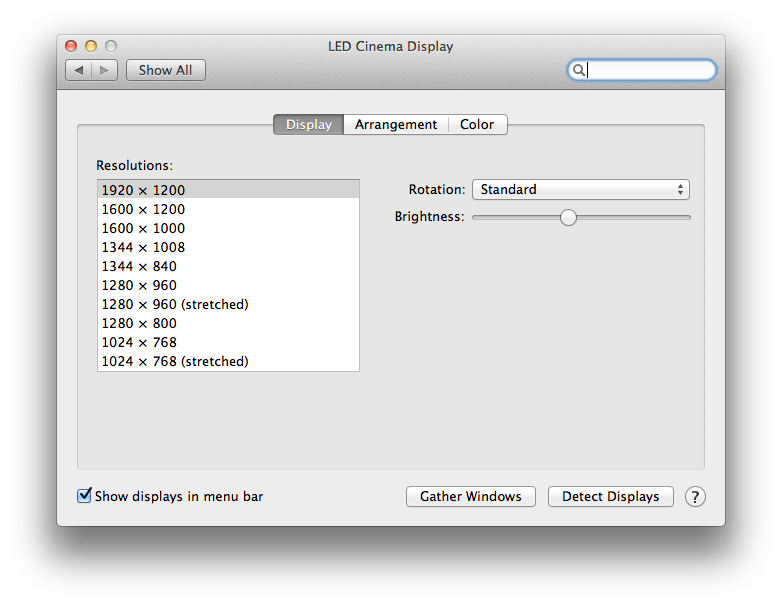Click the magnifying glass search icon

click(x=578, y=70)
